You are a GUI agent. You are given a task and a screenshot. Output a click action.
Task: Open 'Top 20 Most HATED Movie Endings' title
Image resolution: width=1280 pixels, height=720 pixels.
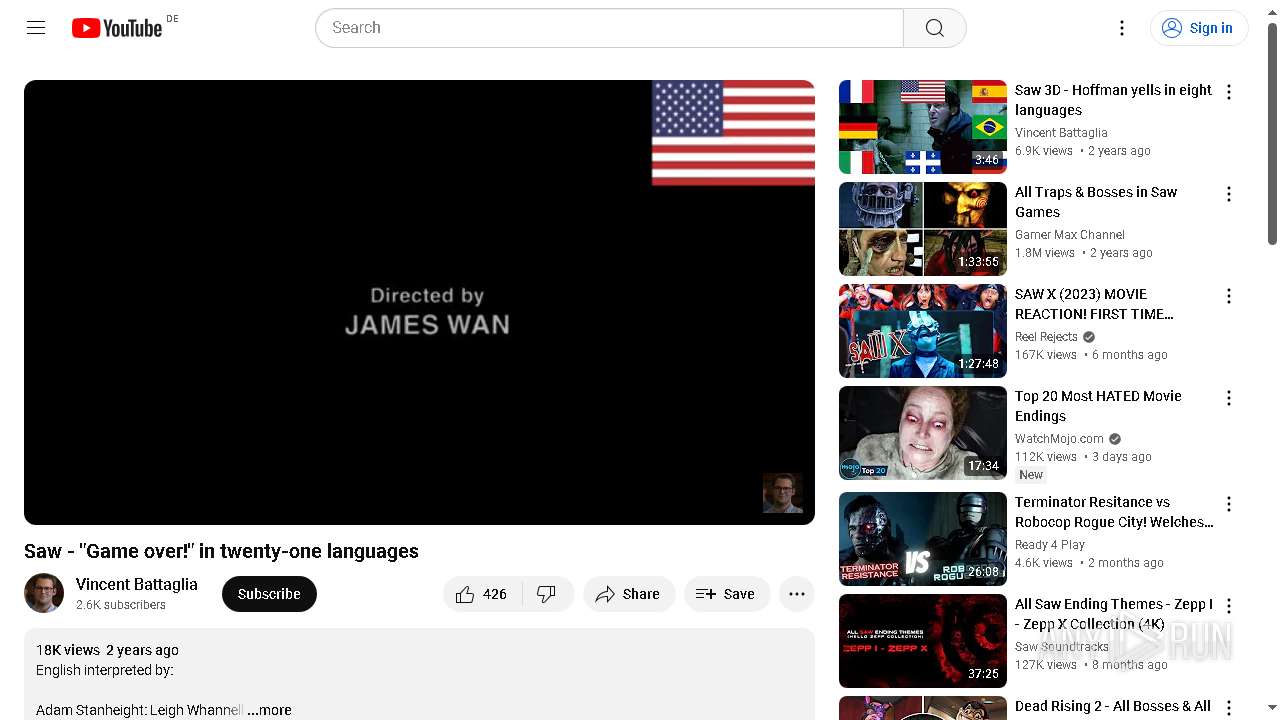[x=1098, y=406]
